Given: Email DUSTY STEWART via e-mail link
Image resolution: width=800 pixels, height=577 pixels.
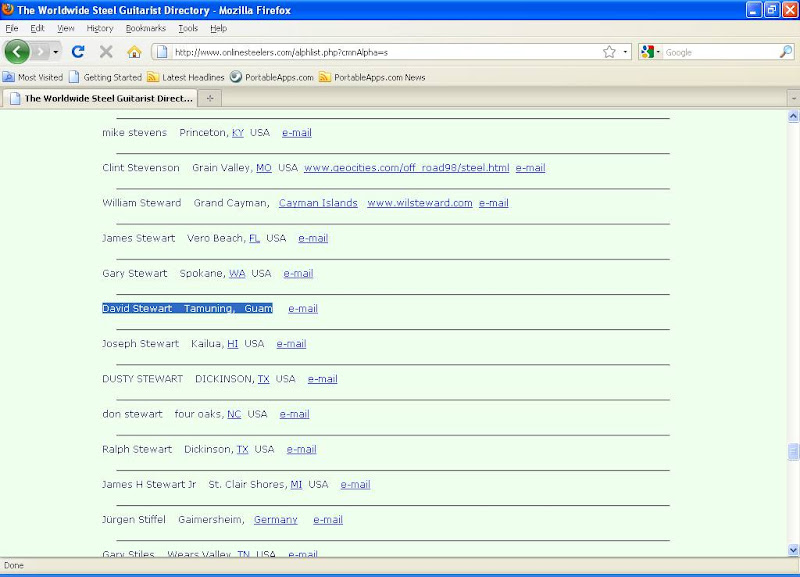Looking at the screenshot, I should (322, 379).
